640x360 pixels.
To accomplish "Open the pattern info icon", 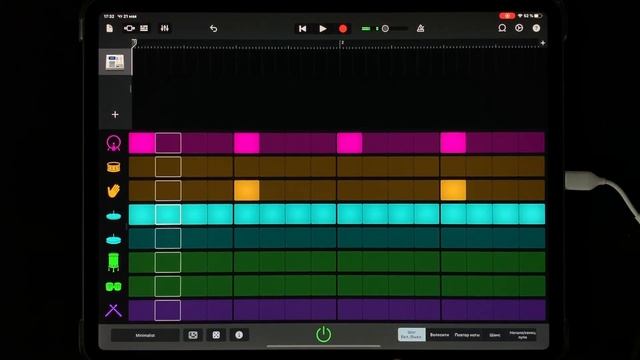I will 239,335.
